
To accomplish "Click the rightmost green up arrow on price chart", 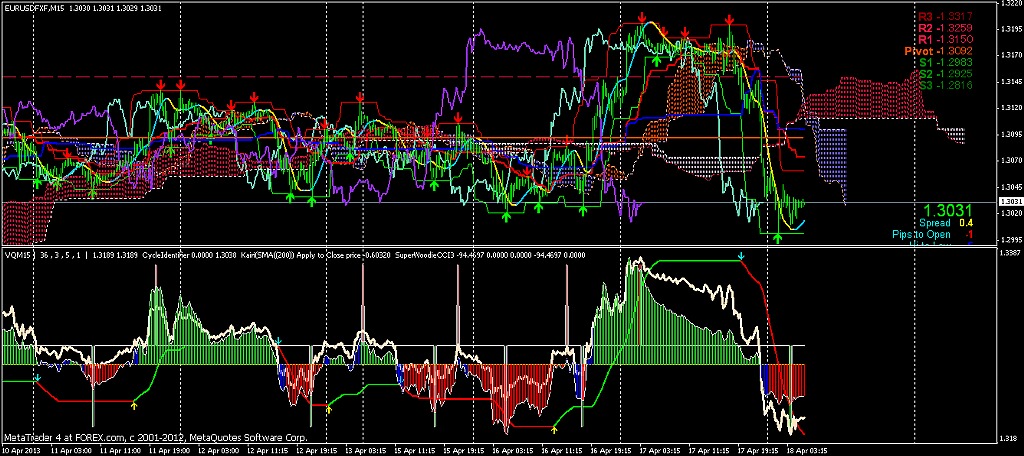I will (779, 237).
